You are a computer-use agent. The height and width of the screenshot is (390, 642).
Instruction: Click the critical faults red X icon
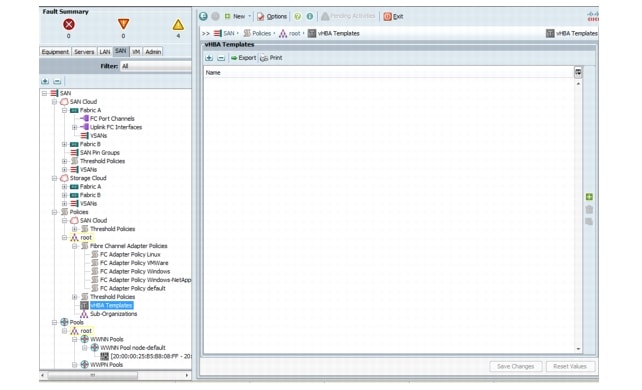click(69, 25)
